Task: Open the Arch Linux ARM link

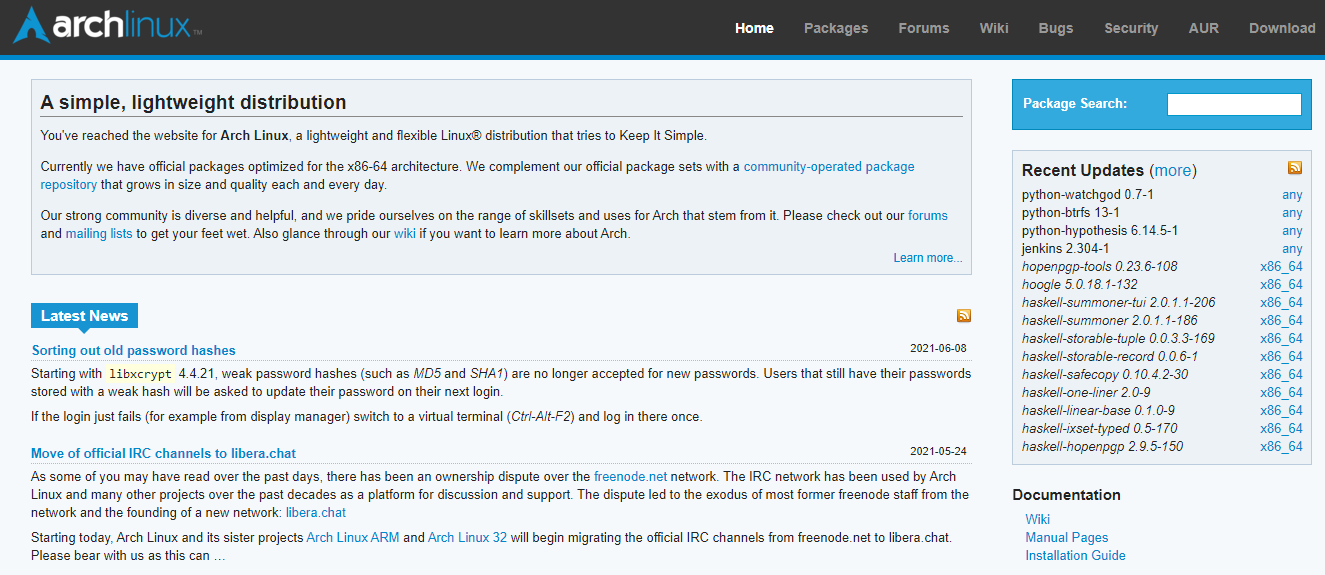Action: (x=353, y=538)
